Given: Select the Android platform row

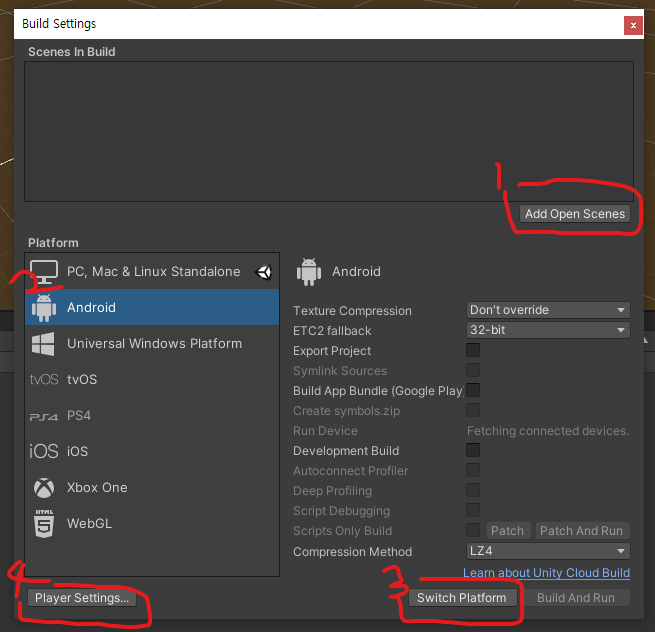Looking at the screenshot, I should [x=152, y=307].
